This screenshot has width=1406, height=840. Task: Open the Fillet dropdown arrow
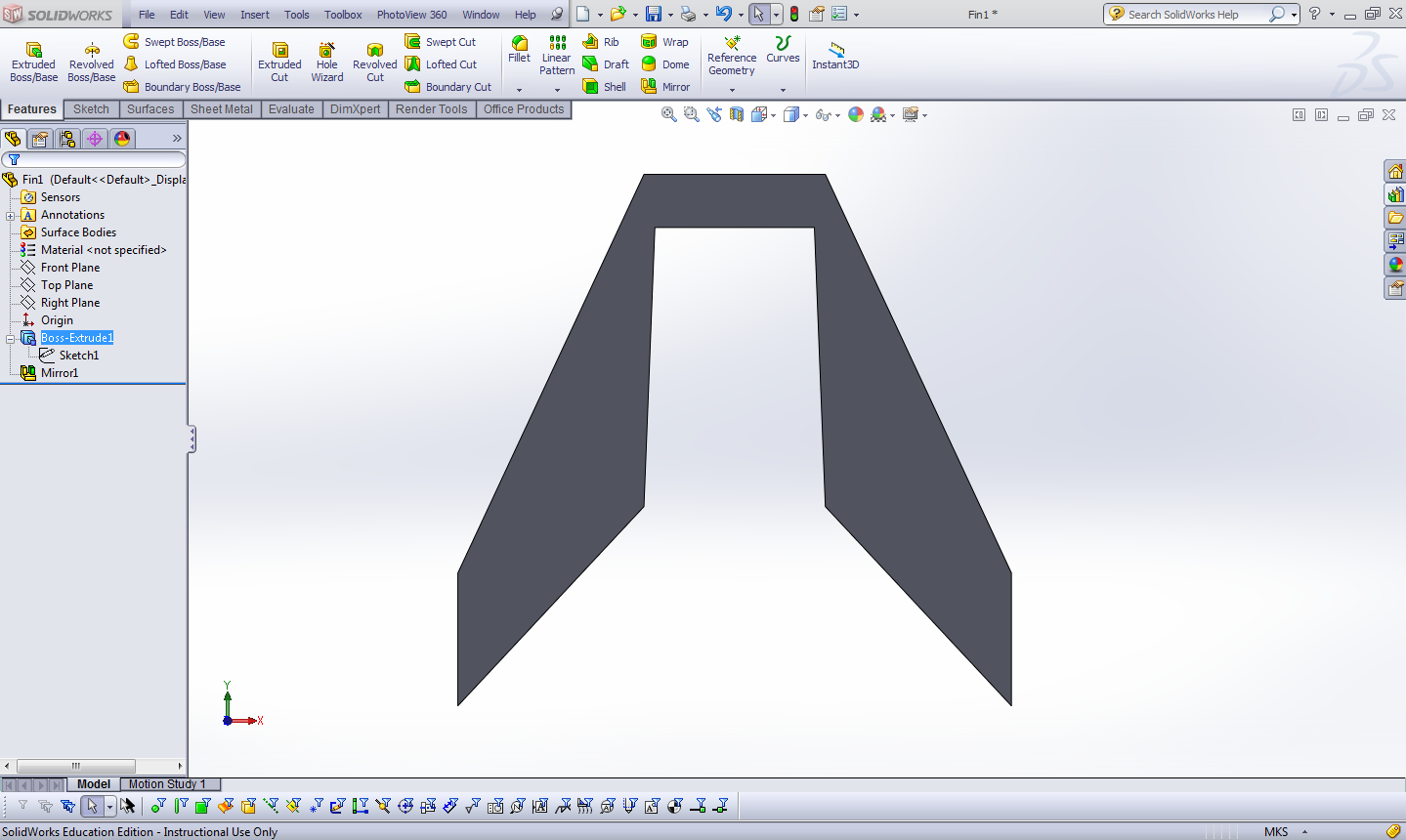click(x=520, y=90)
